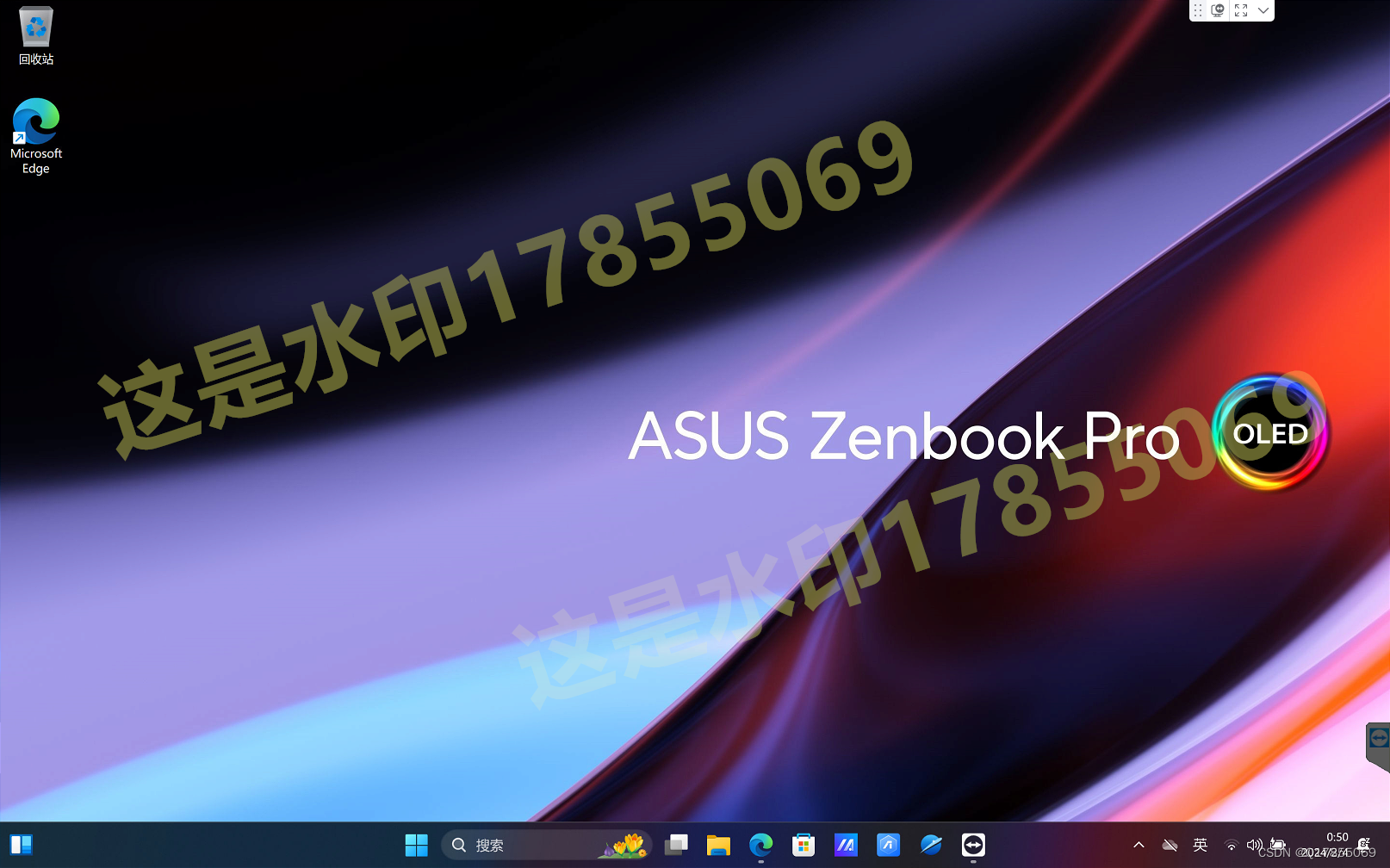Screen dimensions: 1390x868
Task: Open the TeamViewer side panel tab
Action: (x=1378, y=746)
